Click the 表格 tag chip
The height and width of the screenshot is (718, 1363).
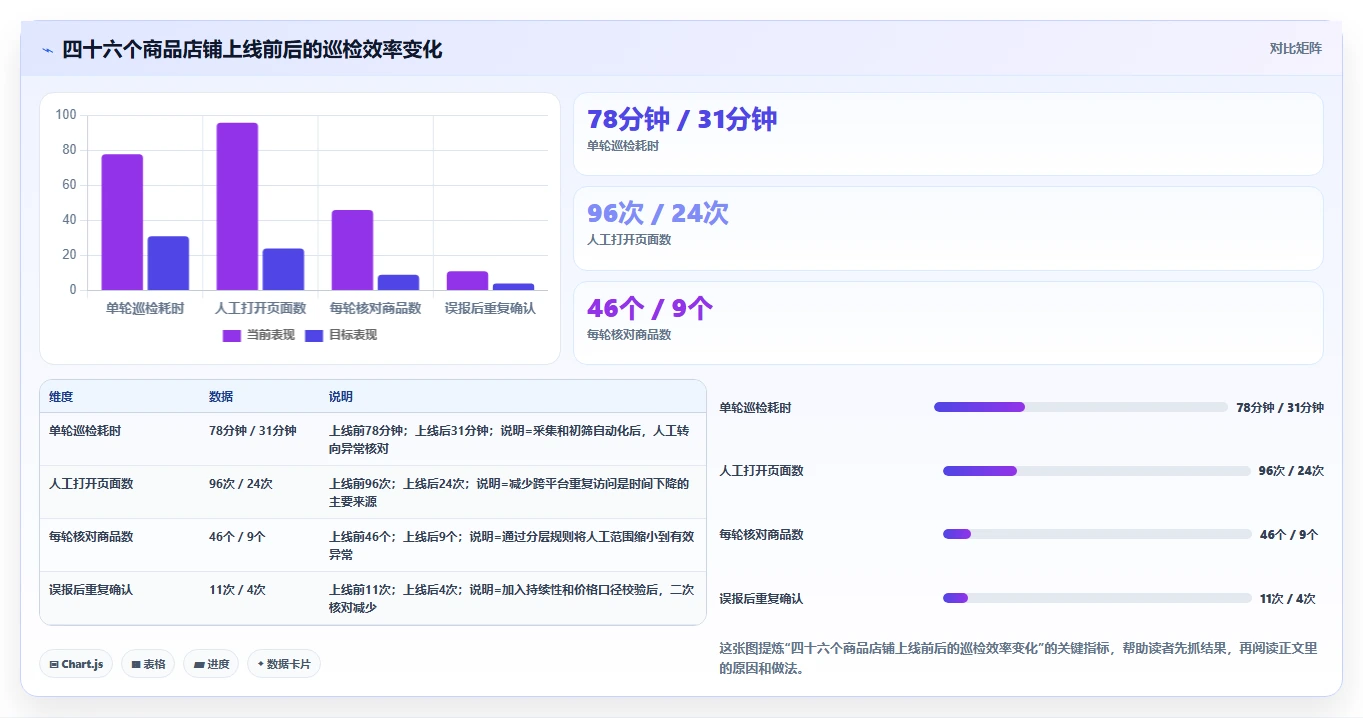(148, 664)
